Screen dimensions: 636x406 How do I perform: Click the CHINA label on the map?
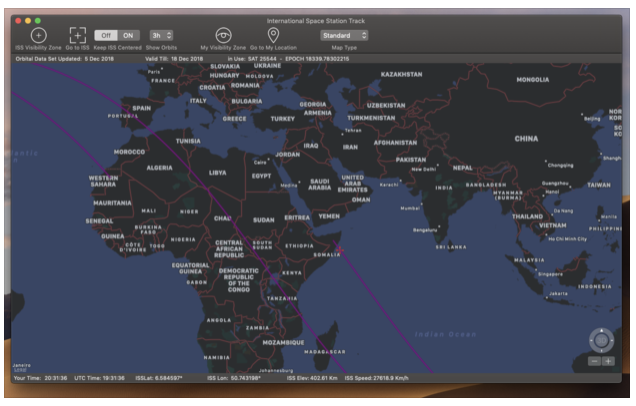526,139
